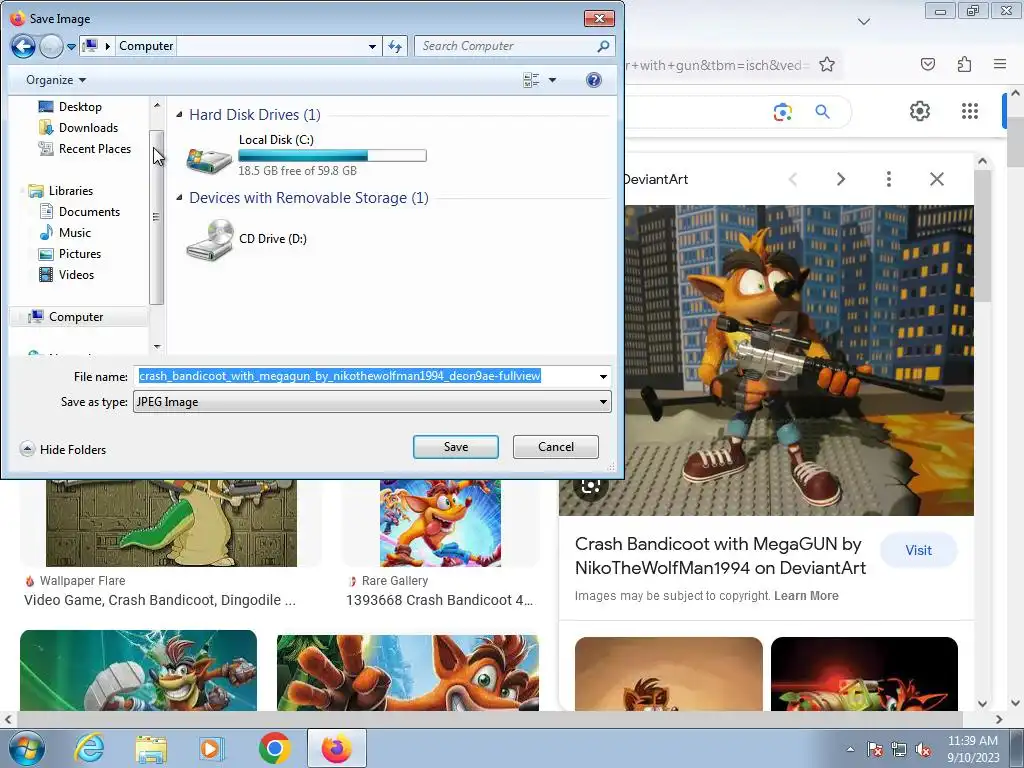
Task: Select the CD Drive (D:) icon
Action: point(210,240)
